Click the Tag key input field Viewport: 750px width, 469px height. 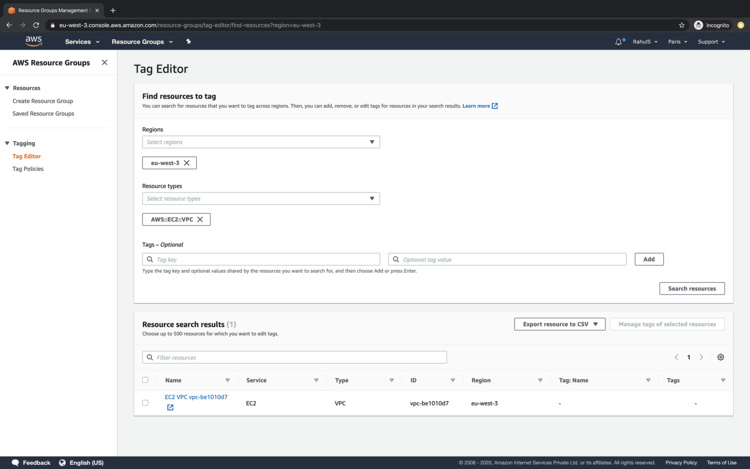pyautogui.click(x=261, y=259)
